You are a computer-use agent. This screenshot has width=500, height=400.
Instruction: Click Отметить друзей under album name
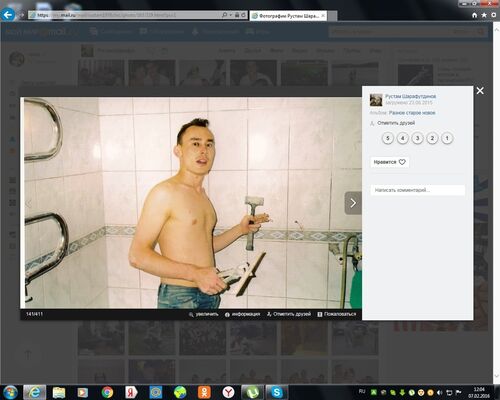click(396, 123)
